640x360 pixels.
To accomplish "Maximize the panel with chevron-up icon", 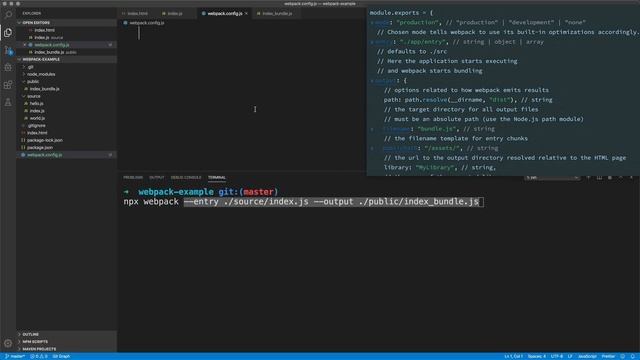I will click(621, 178).
